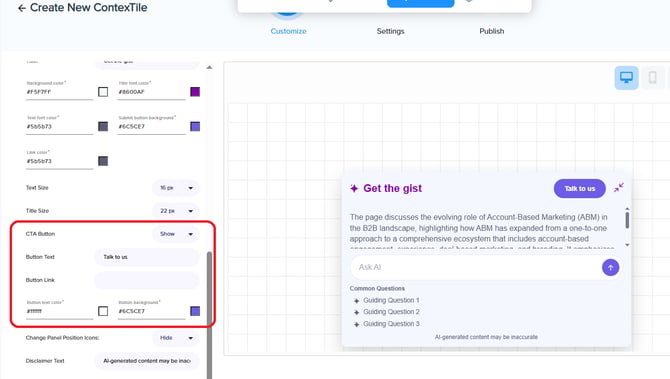
Task: Open the Text Size dropdown
Action: pos(176,188)
